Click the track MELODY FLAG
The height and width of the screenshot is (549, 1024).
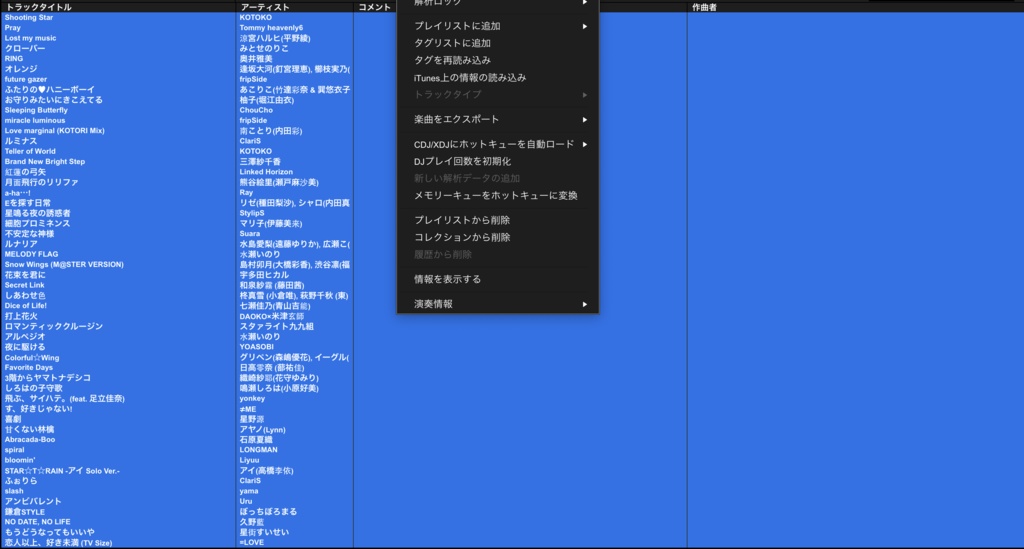pos(31,254)
